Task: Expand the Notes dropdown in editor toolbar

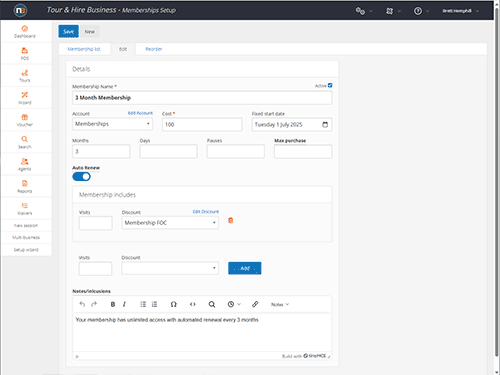Action: [280, 304]
